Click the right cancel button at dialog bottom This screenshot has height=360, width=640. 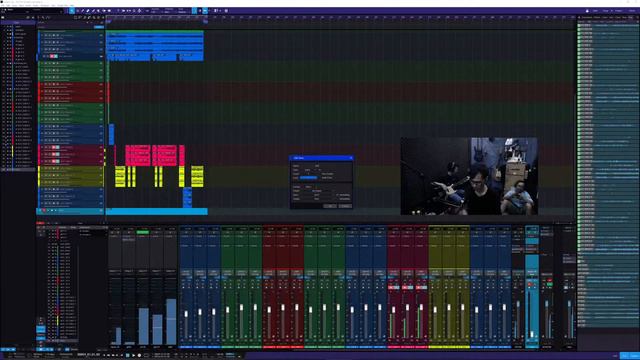tap(345, 206)
